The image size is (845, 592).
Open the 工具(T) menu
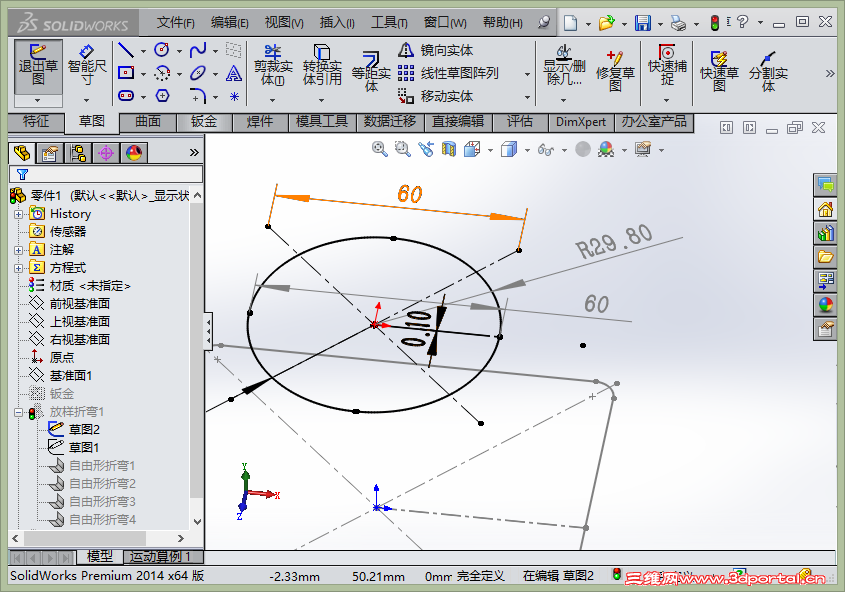tap(389, 23)
